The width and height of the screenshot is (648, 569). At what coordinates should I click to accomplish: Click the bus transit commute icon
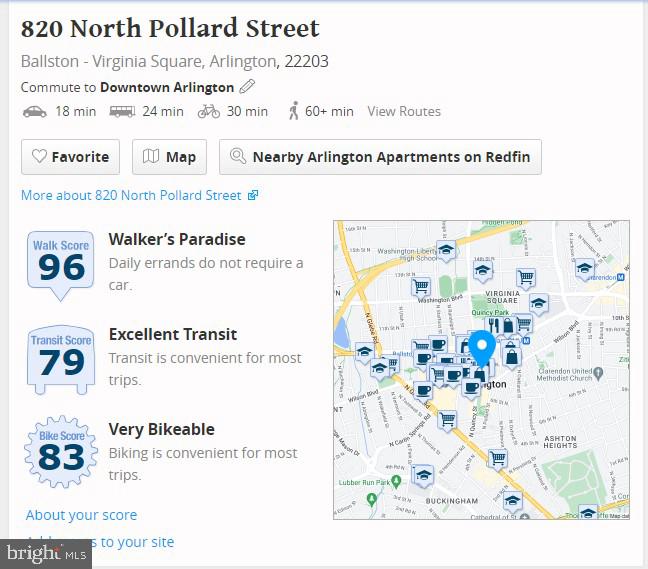(x=122, y=112)
